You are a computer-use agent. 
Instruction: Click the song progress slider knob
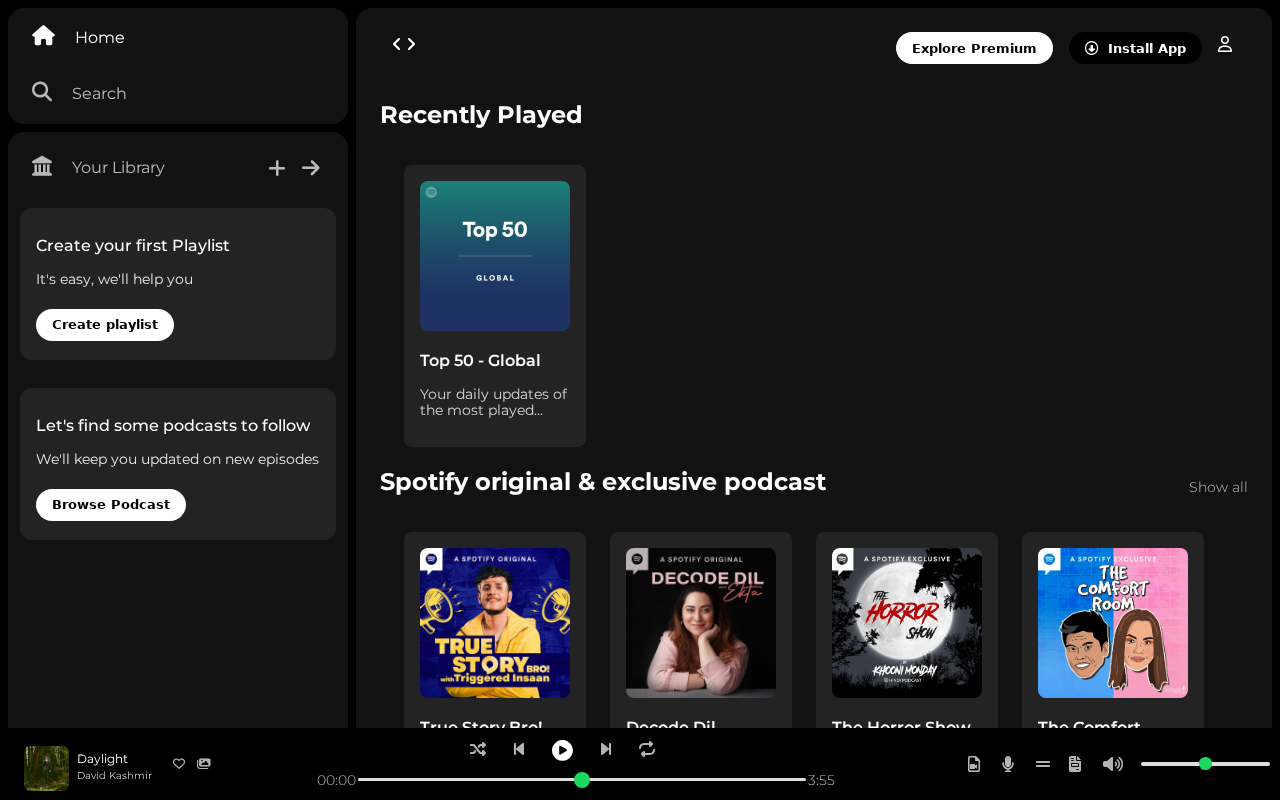tap(582, 780)
